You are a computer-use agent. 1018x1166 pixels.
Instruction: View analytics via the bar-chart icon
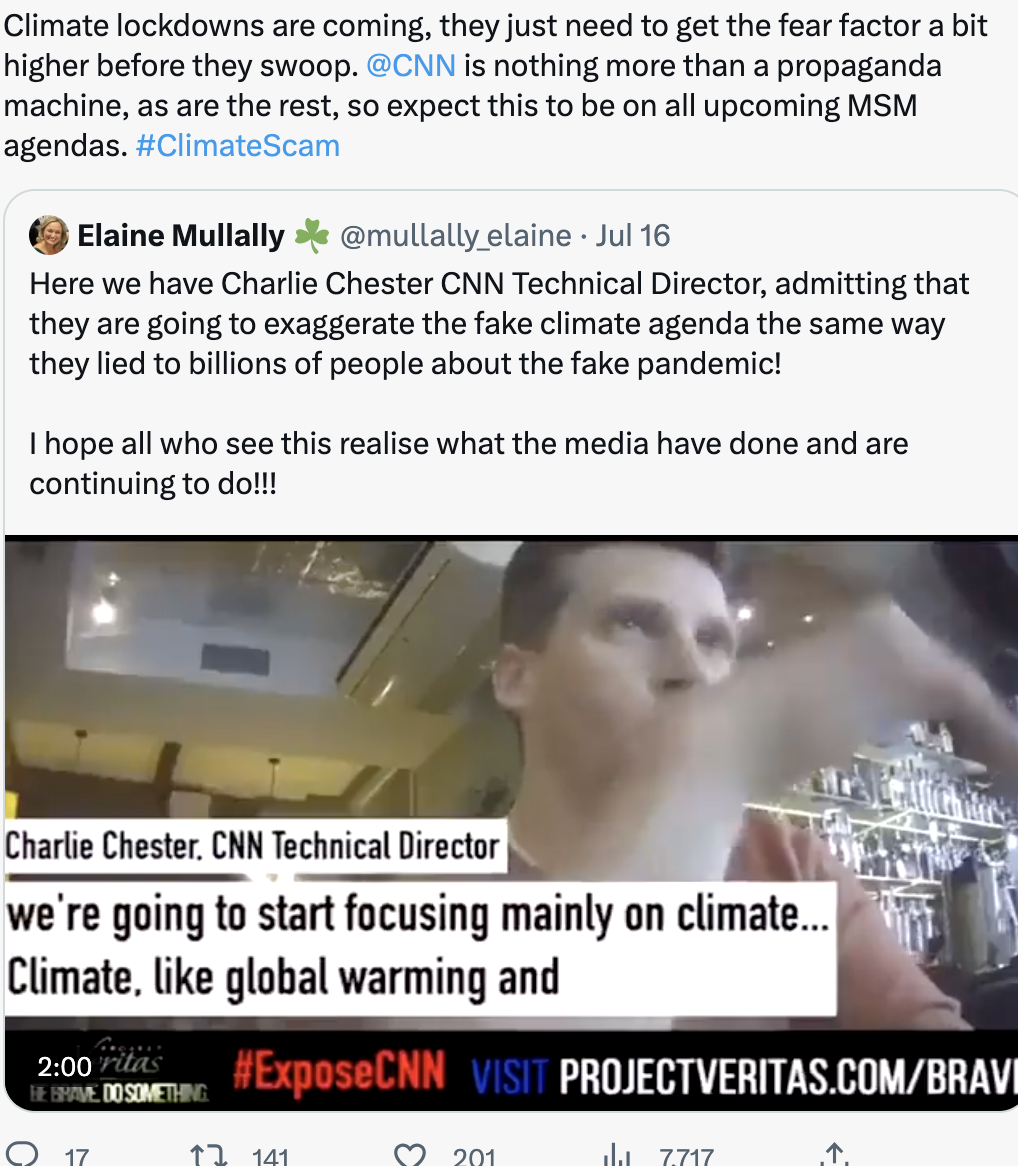point(616,1156)
